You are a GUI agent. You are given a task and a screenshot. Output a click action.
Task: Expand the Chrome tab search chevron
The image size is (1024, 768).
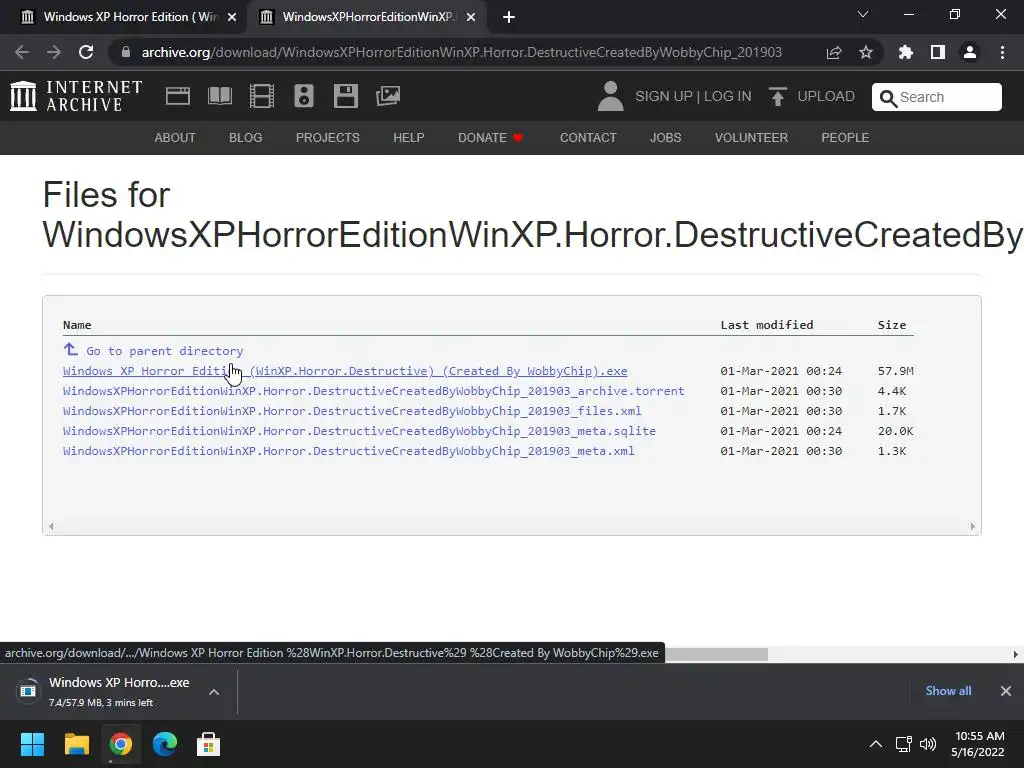tap(863, 14)
